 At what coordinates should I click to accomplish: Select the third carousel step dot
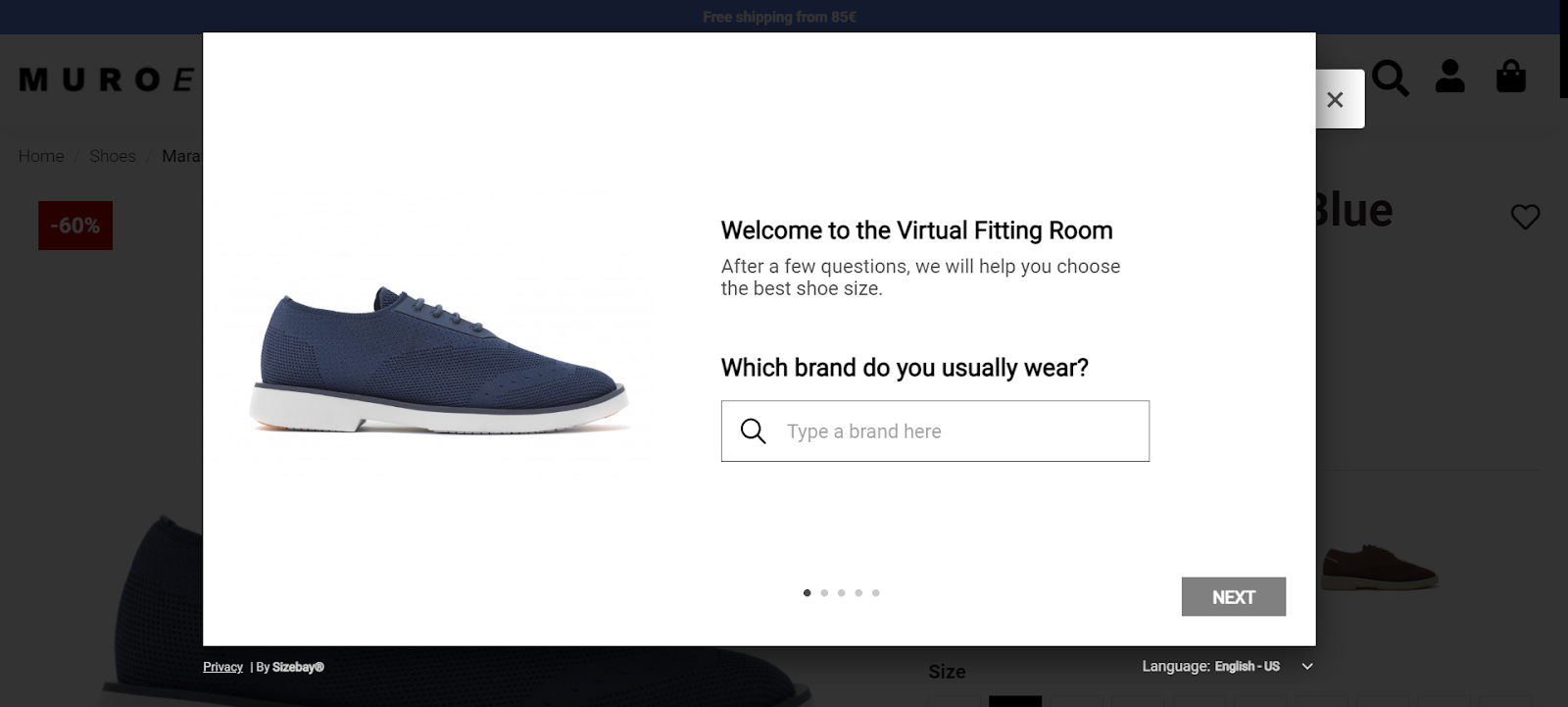pyautogui.click(x=841, y=593)
